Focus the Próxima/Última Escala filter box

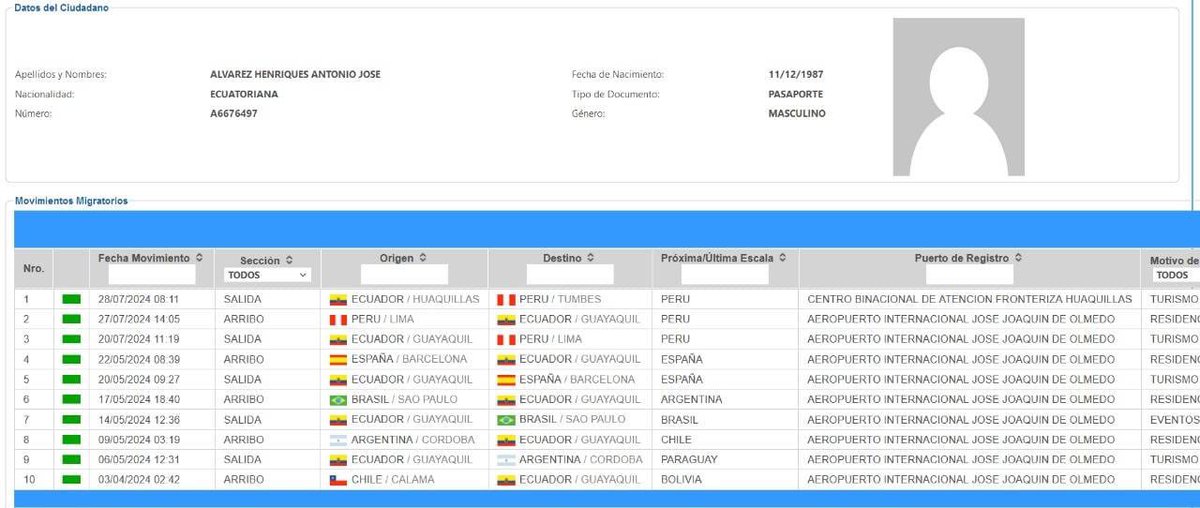click(725, 273)
